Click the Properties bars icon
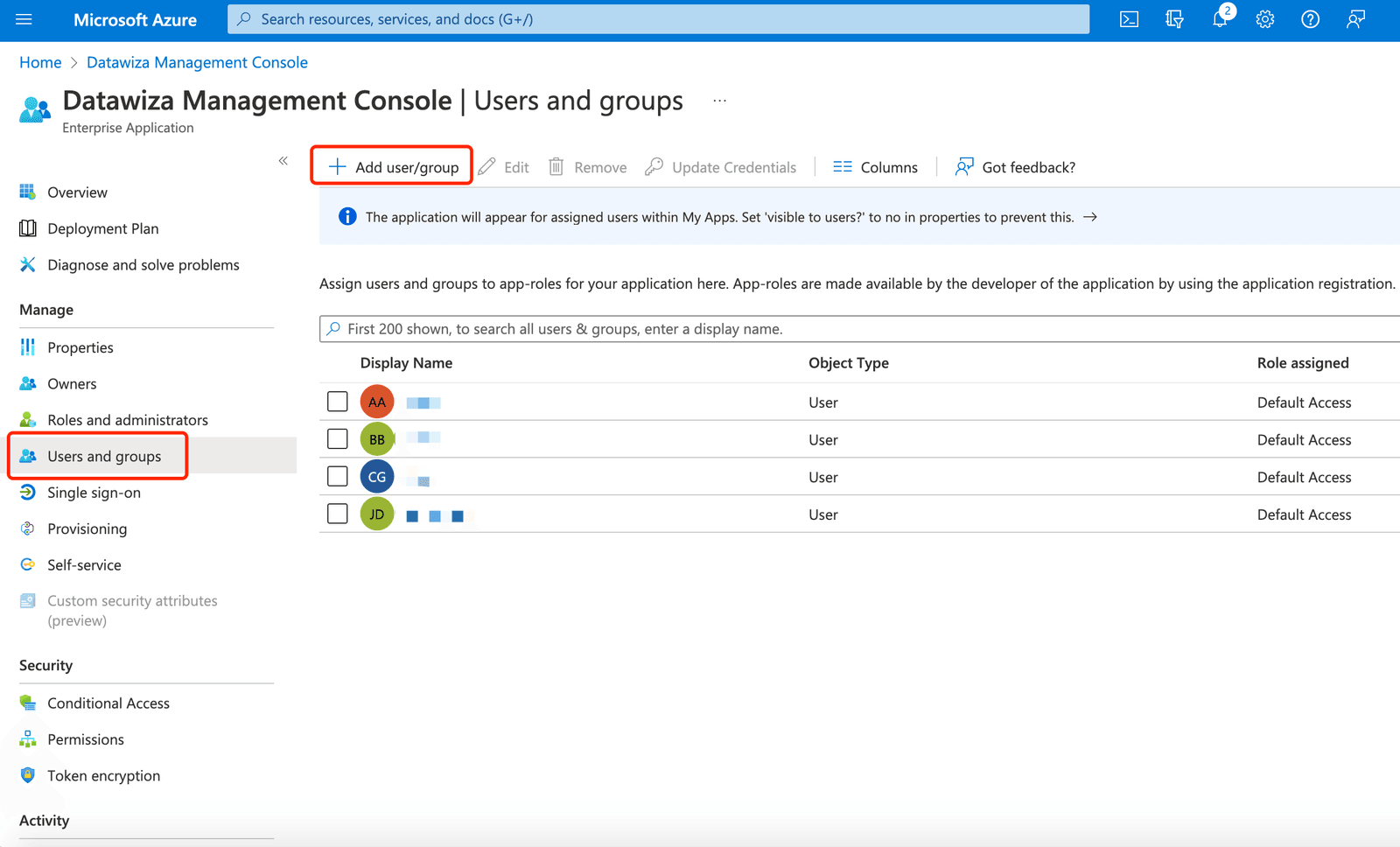Viewport: 1400px width, 847px height. 28,347
